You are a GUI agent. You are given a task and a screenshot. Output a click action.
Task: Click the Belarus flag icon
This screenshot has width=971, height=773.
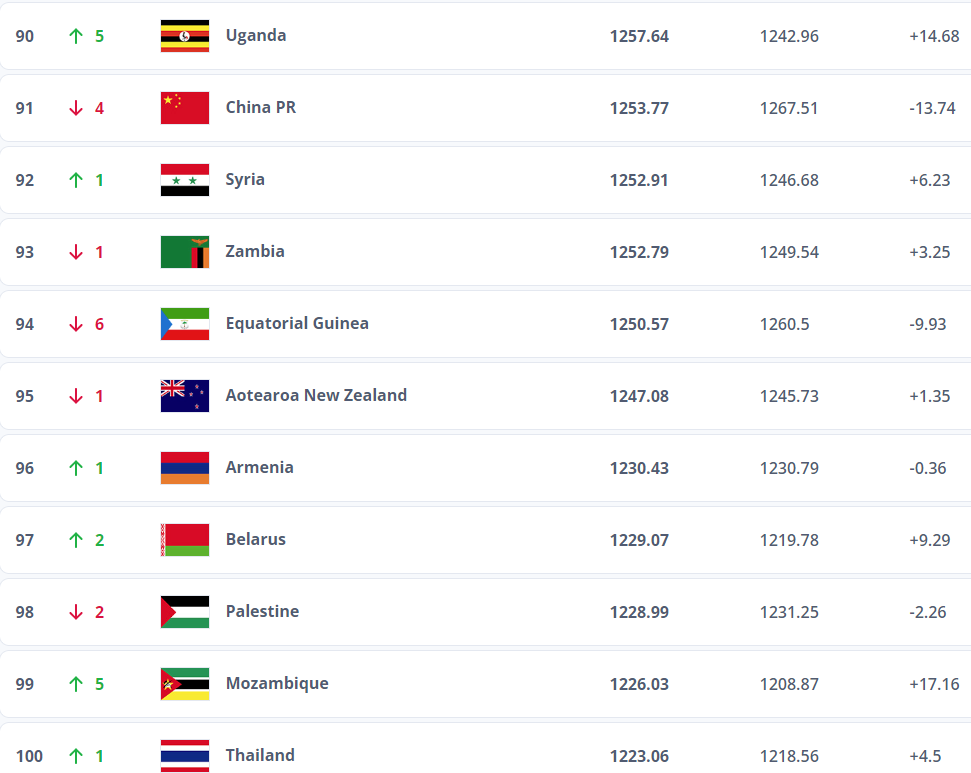click(x=185, y=540)
